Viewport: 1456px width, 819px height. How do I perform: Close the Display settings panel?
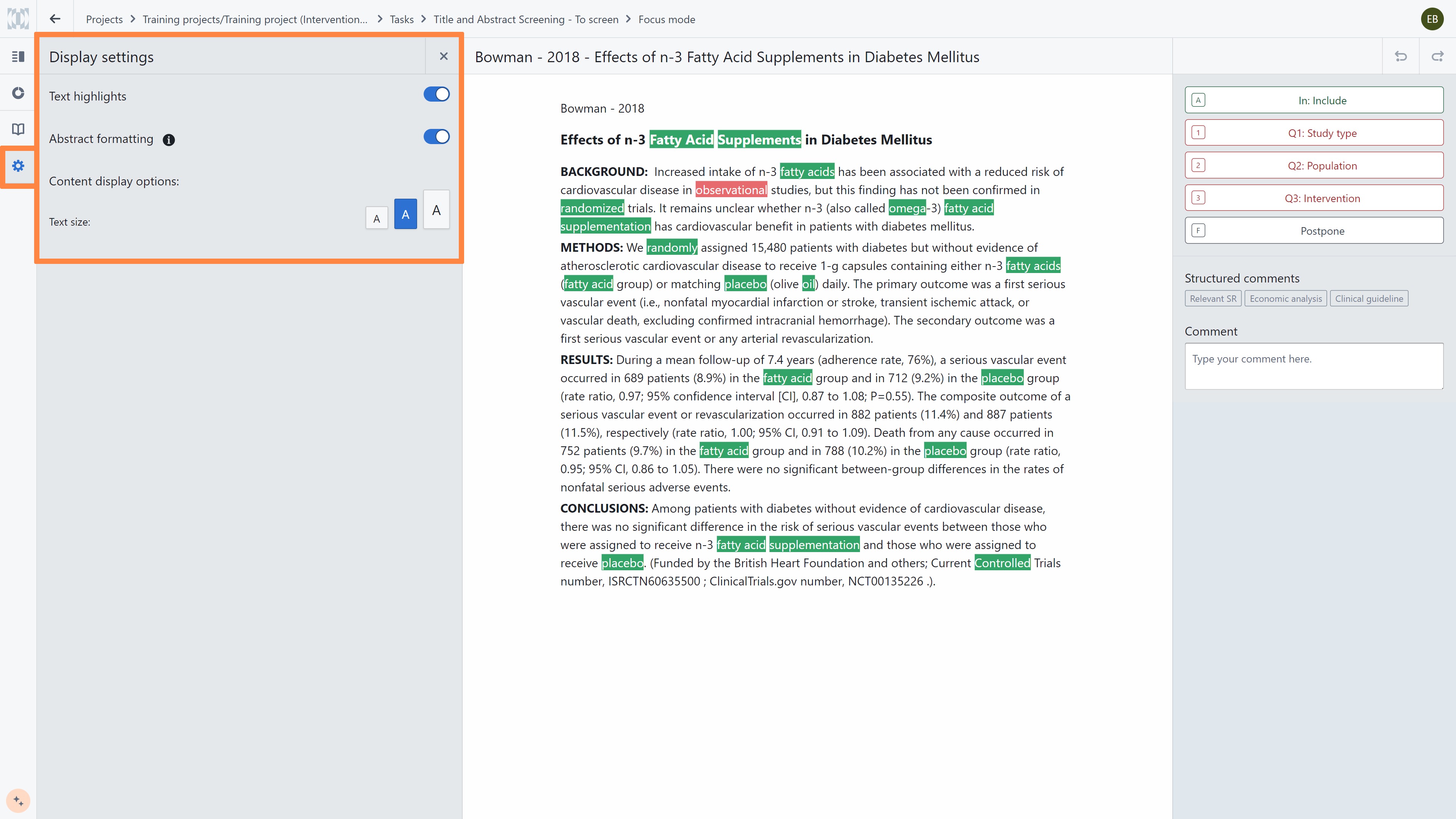click(444, 56)
